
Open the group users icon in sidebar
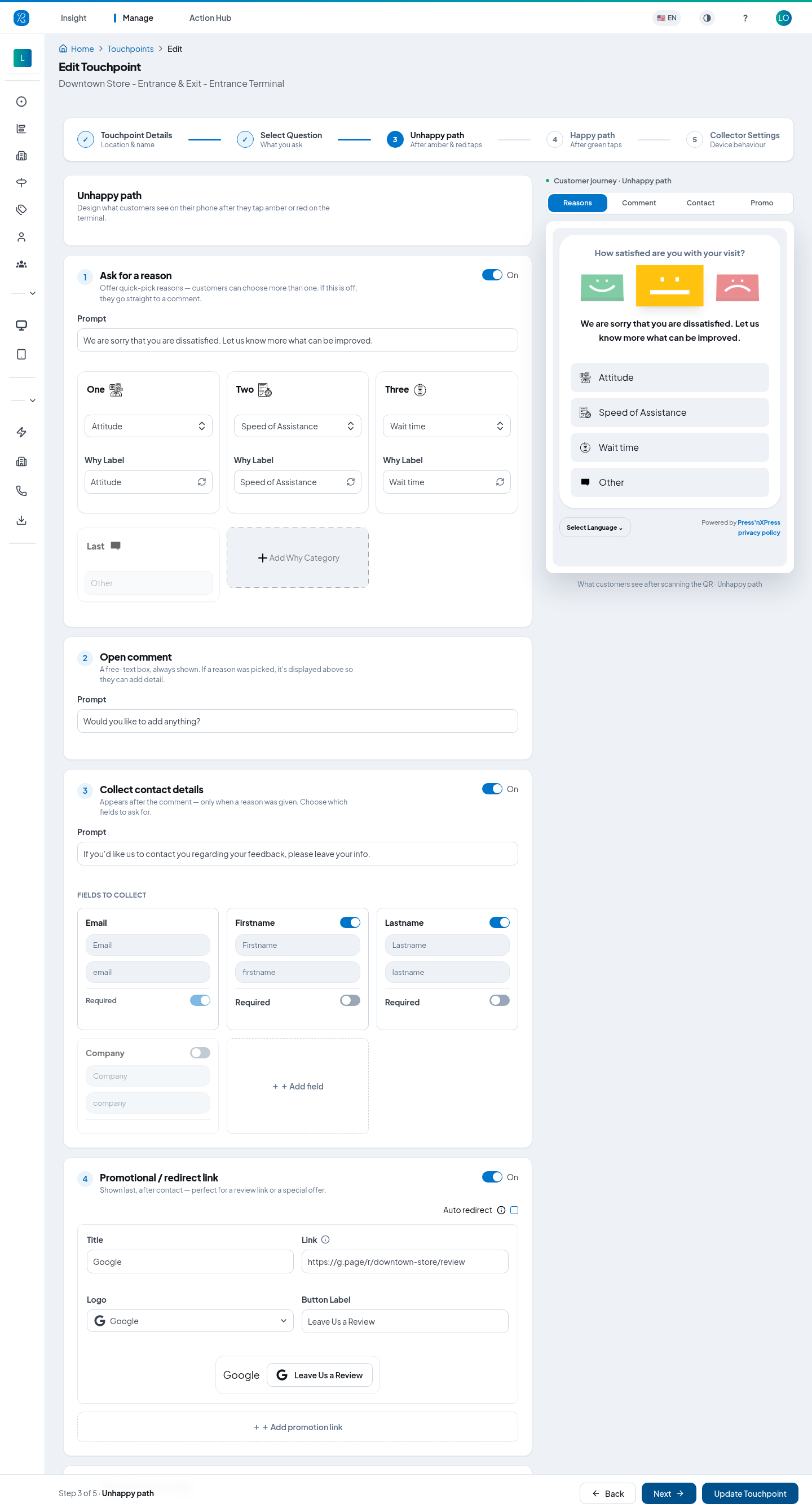(21, 264)
